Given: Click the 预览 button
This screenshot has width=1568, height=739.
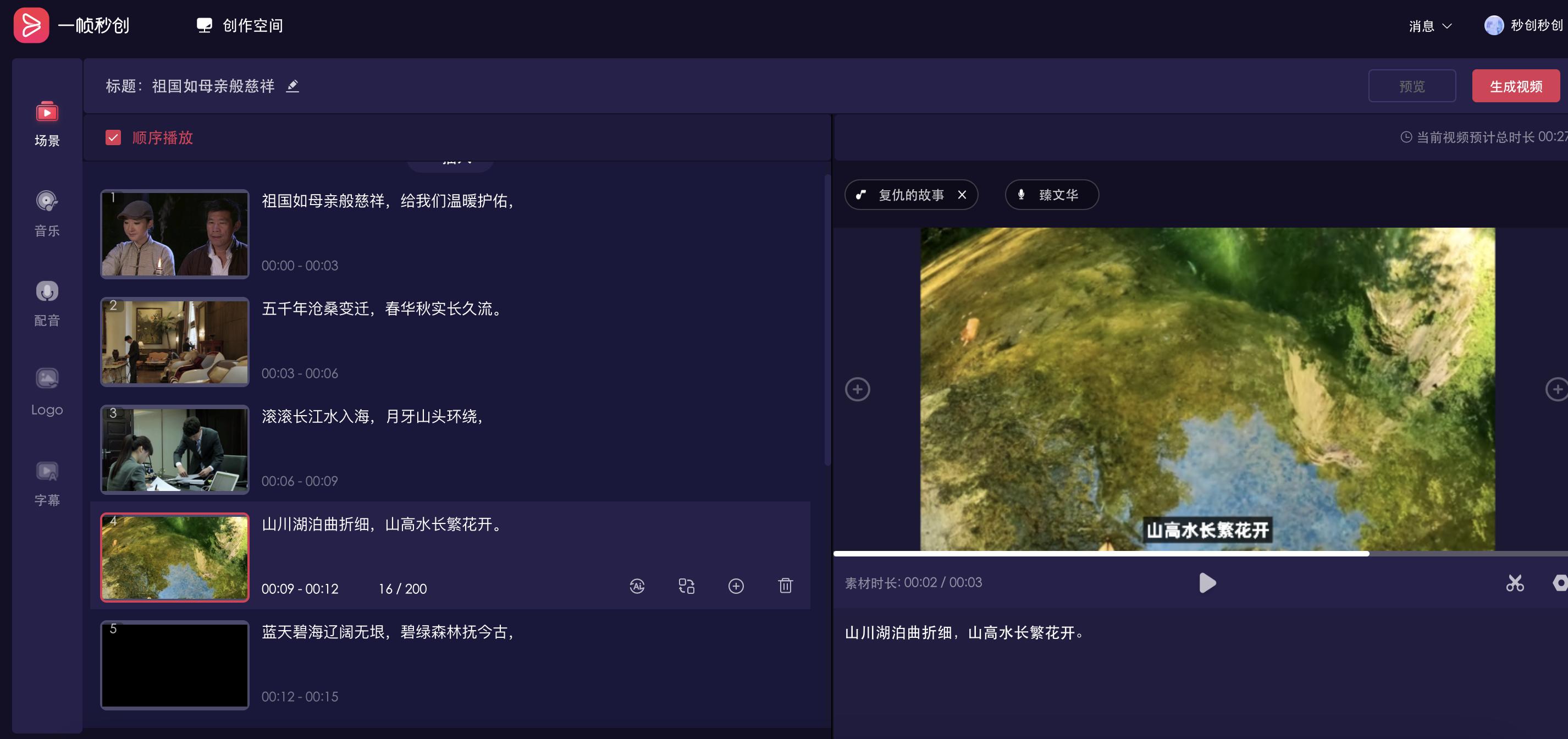Looking at the screenshot, I should (x=1411, y=86).
